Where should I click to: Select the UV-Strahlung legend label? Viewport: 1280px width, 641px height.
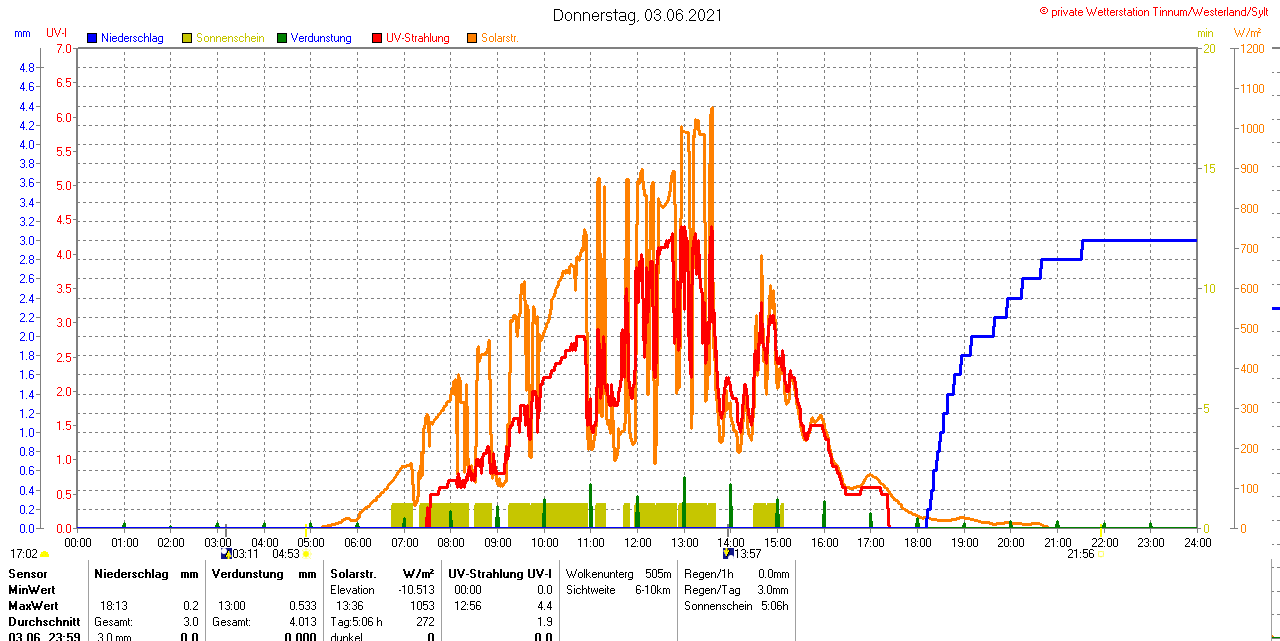pyautogui.click(x=418, y=38)
